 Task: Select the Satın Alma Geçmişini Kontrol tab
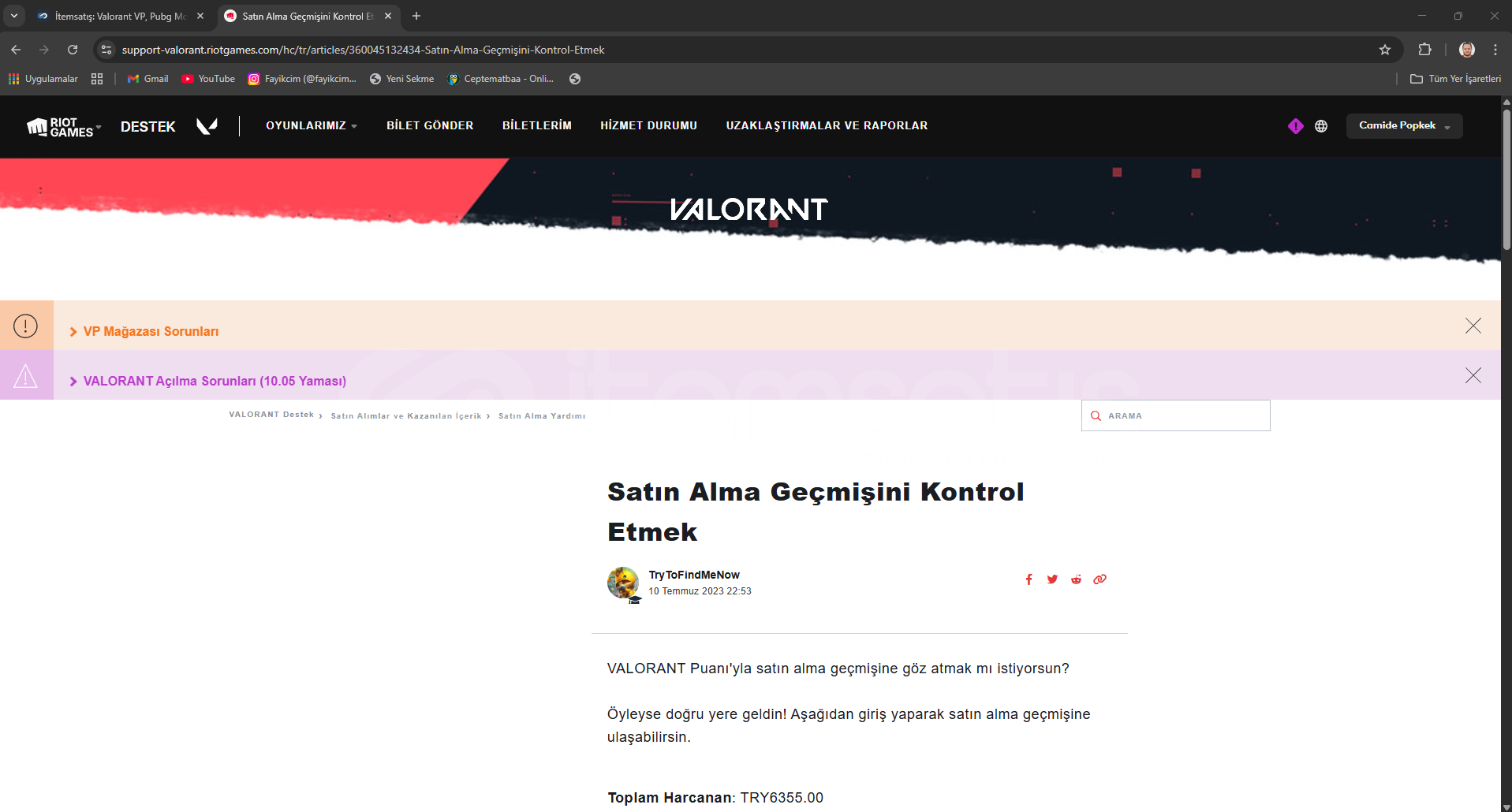[308, 16]
